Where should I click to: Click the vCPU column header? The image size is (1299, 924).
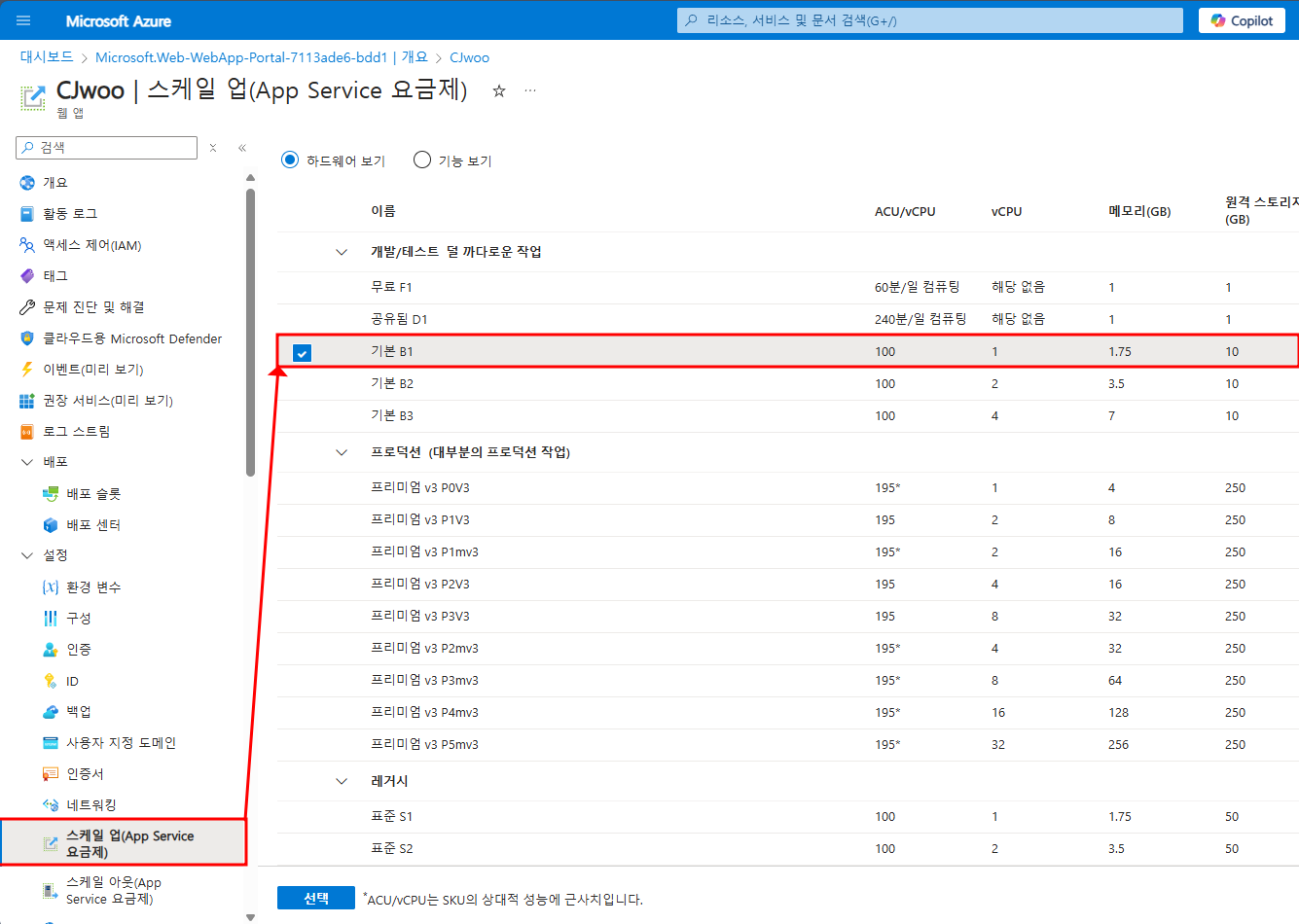point(1006,211)
